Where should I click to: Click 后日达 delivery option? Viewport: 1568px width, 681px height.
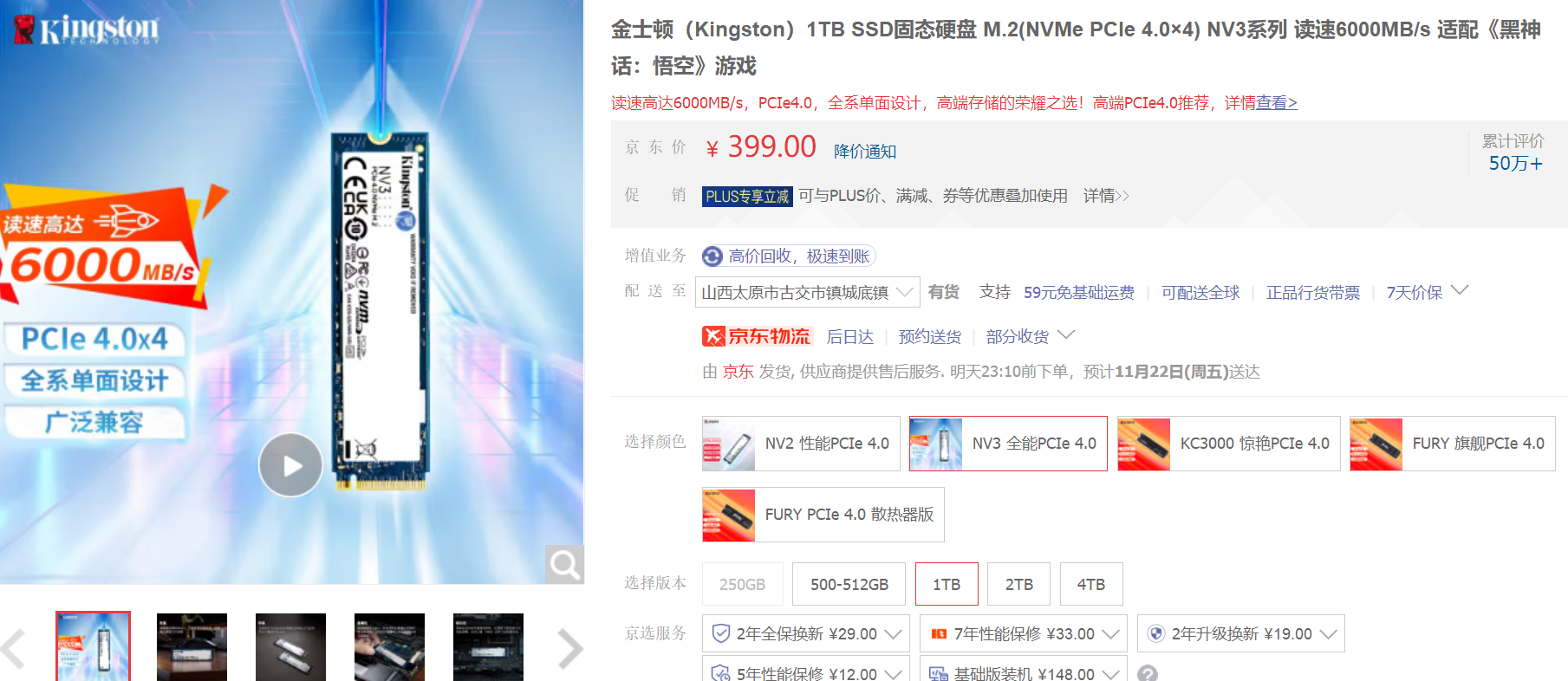[849, 337]
